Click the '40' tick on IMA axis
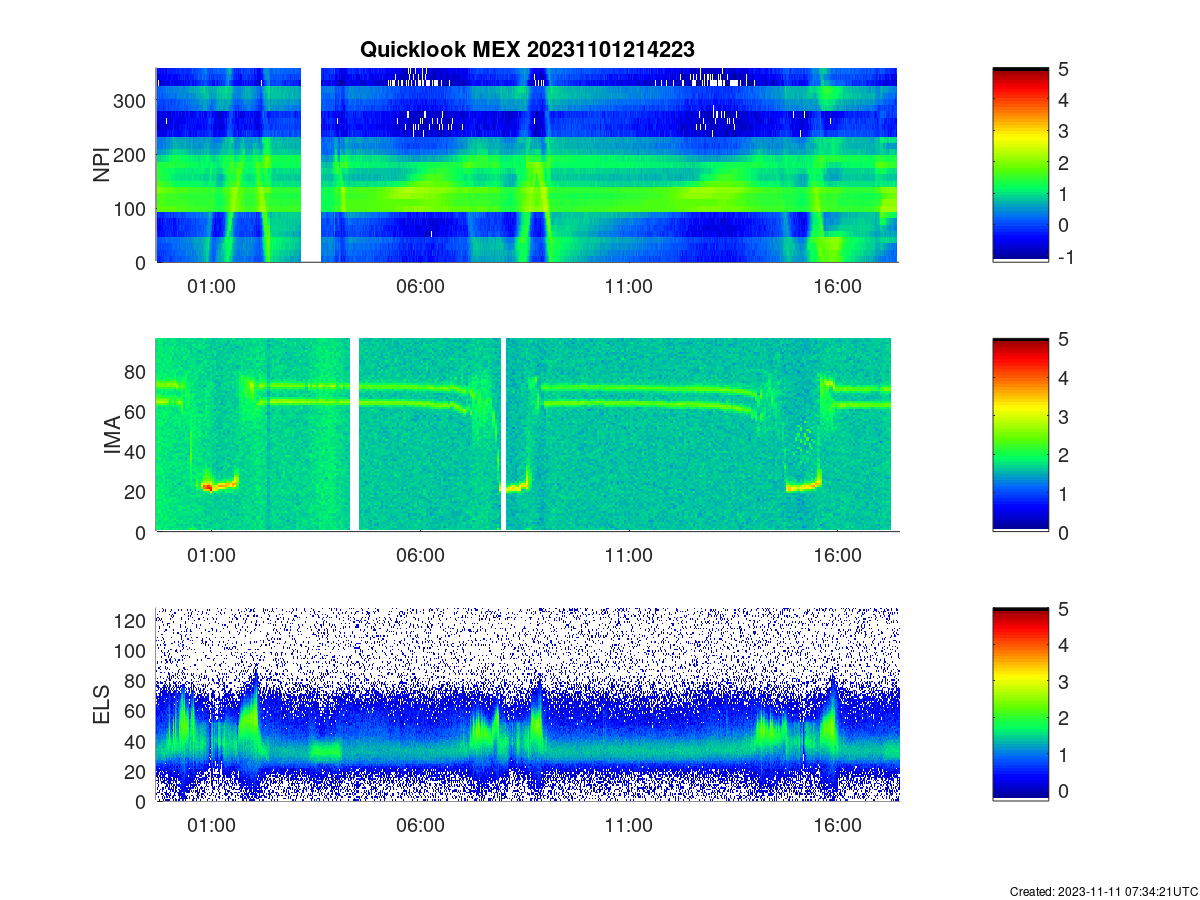The height and width of the screenshot is (900, 1200). pos(137,452)
